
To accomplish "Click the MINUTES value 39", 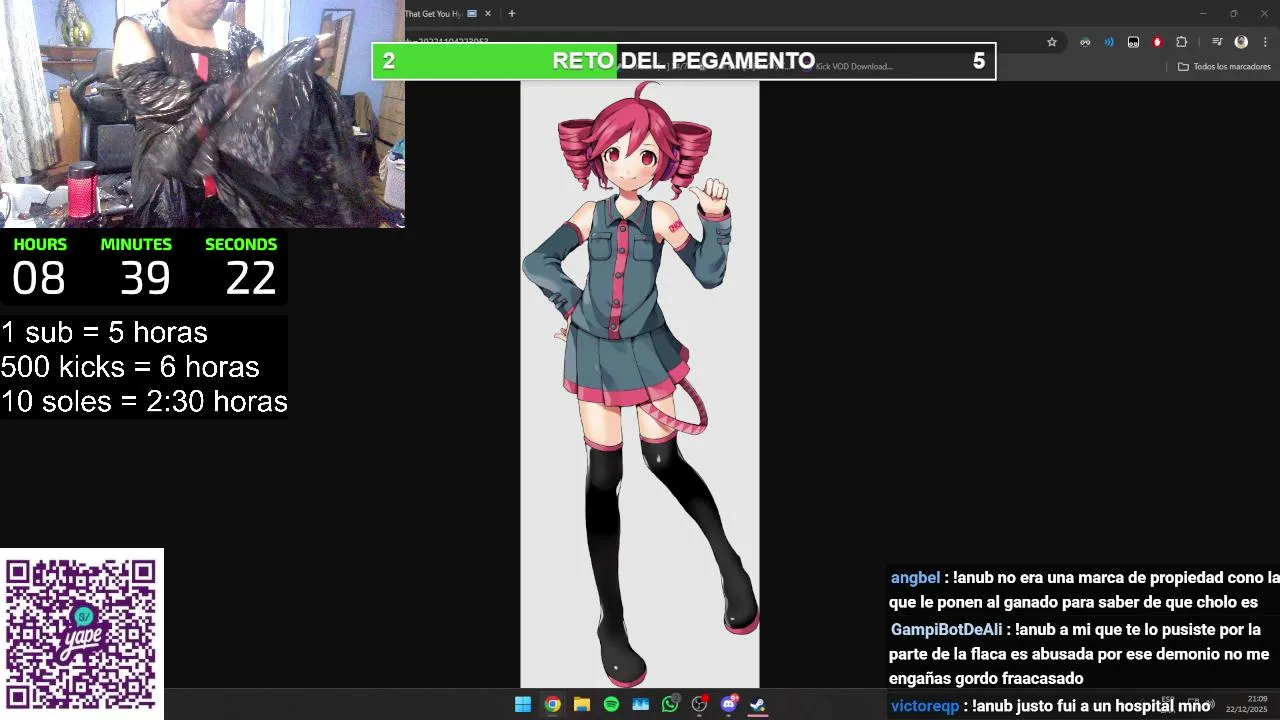I will [x=145, y=279].
